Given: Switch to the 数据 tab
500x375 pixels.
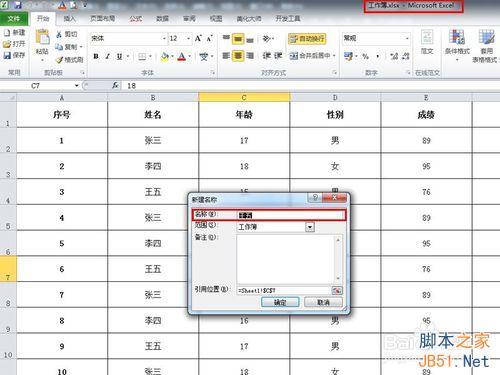Looking at the screenshot, I should click(x=162, y=19).
